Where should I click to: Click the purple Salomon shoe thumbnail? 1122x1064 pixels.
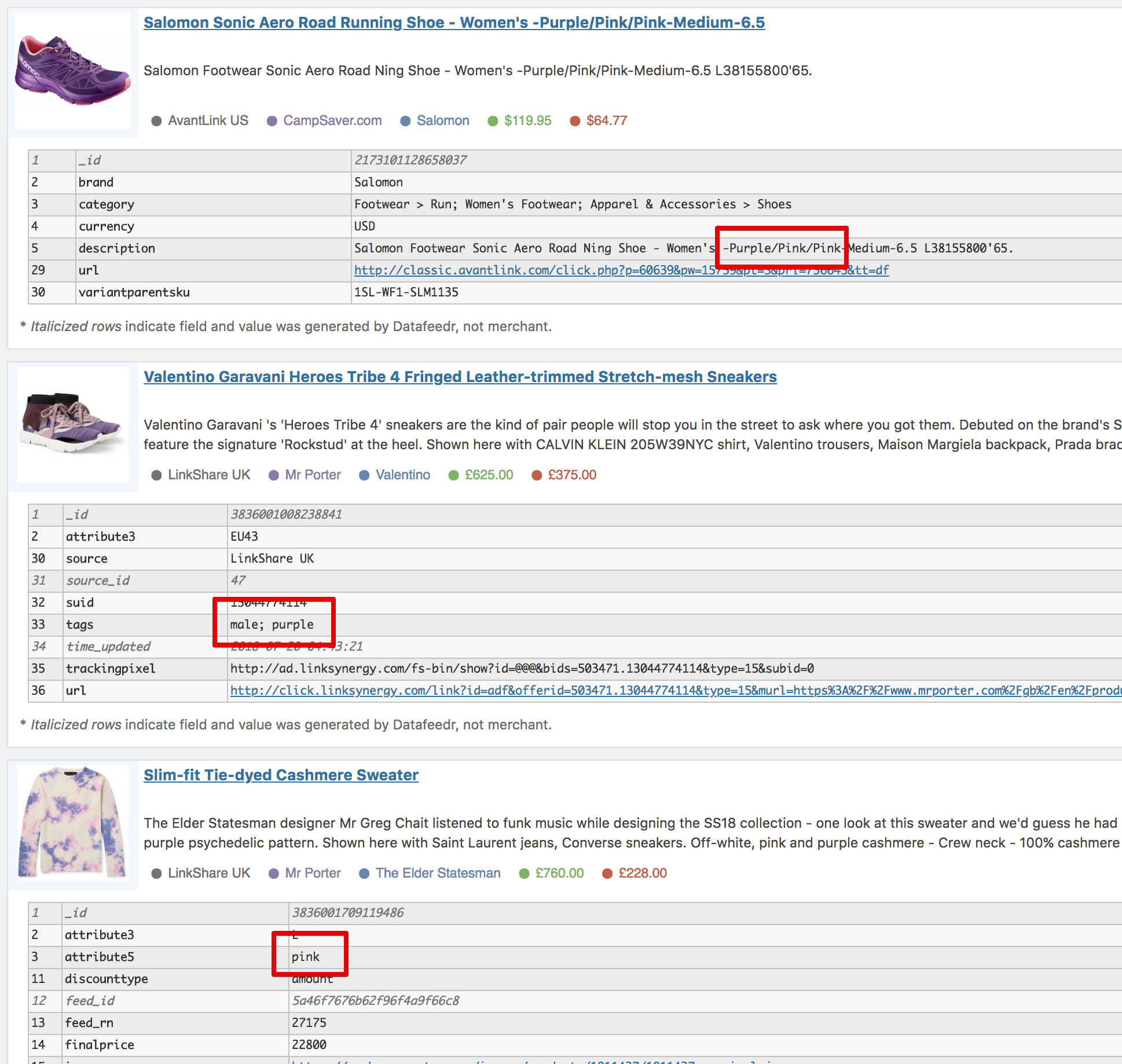(x=73, y=71)
